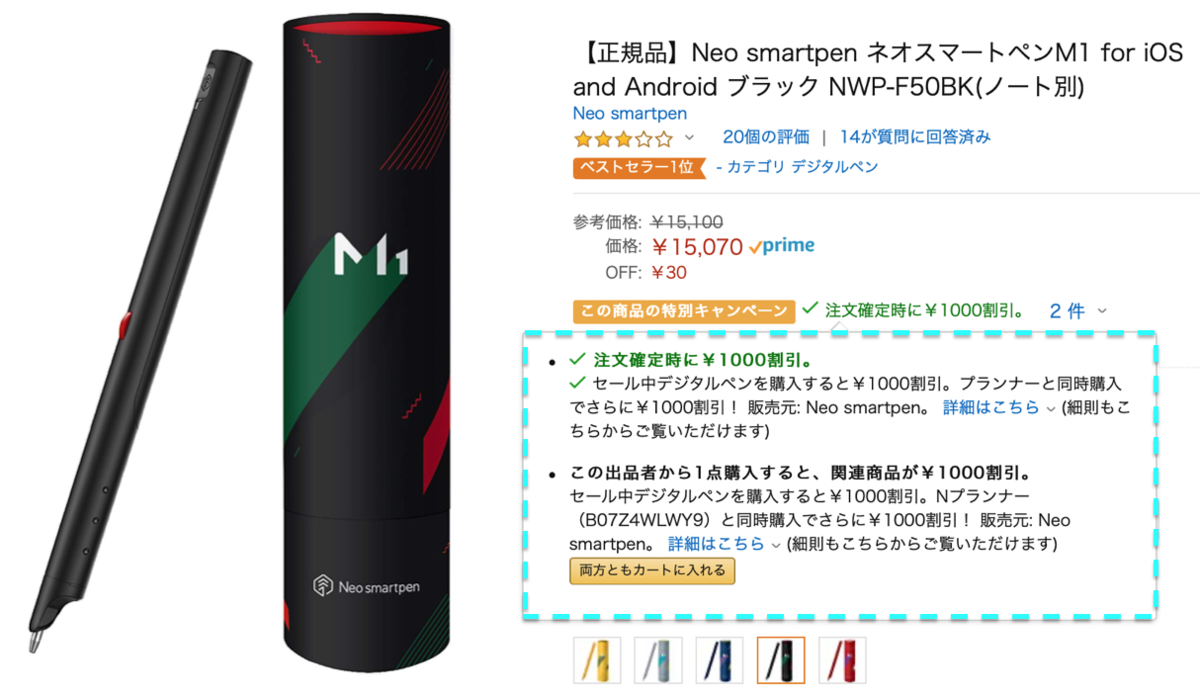The image size is (1200, 698).
Task: Click 両方ともカートに入れる button
Action: coord(652,571)
